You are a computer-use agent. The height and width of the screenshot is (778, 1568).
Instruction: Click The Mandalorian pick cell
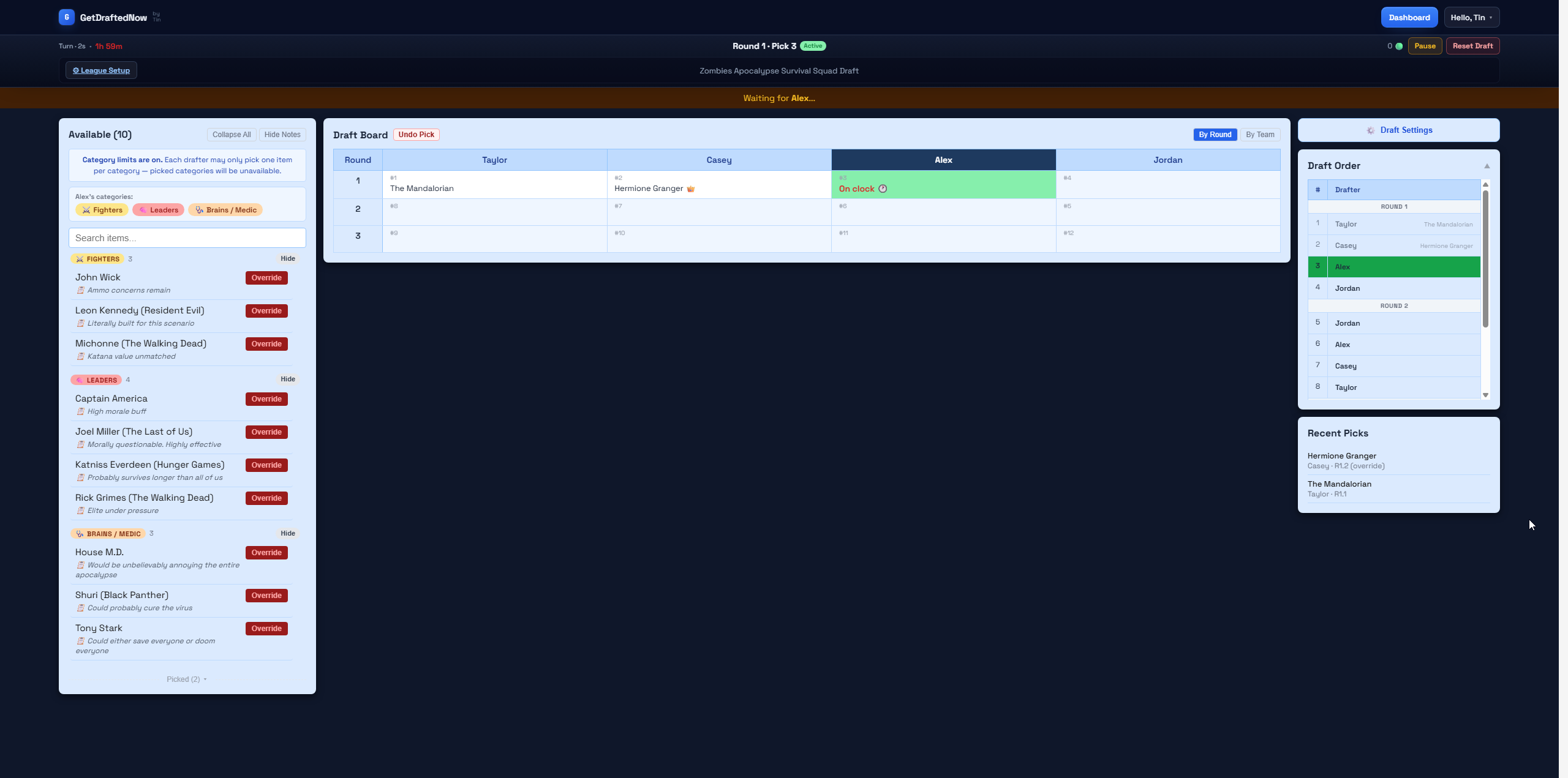(x=494, y=184)
